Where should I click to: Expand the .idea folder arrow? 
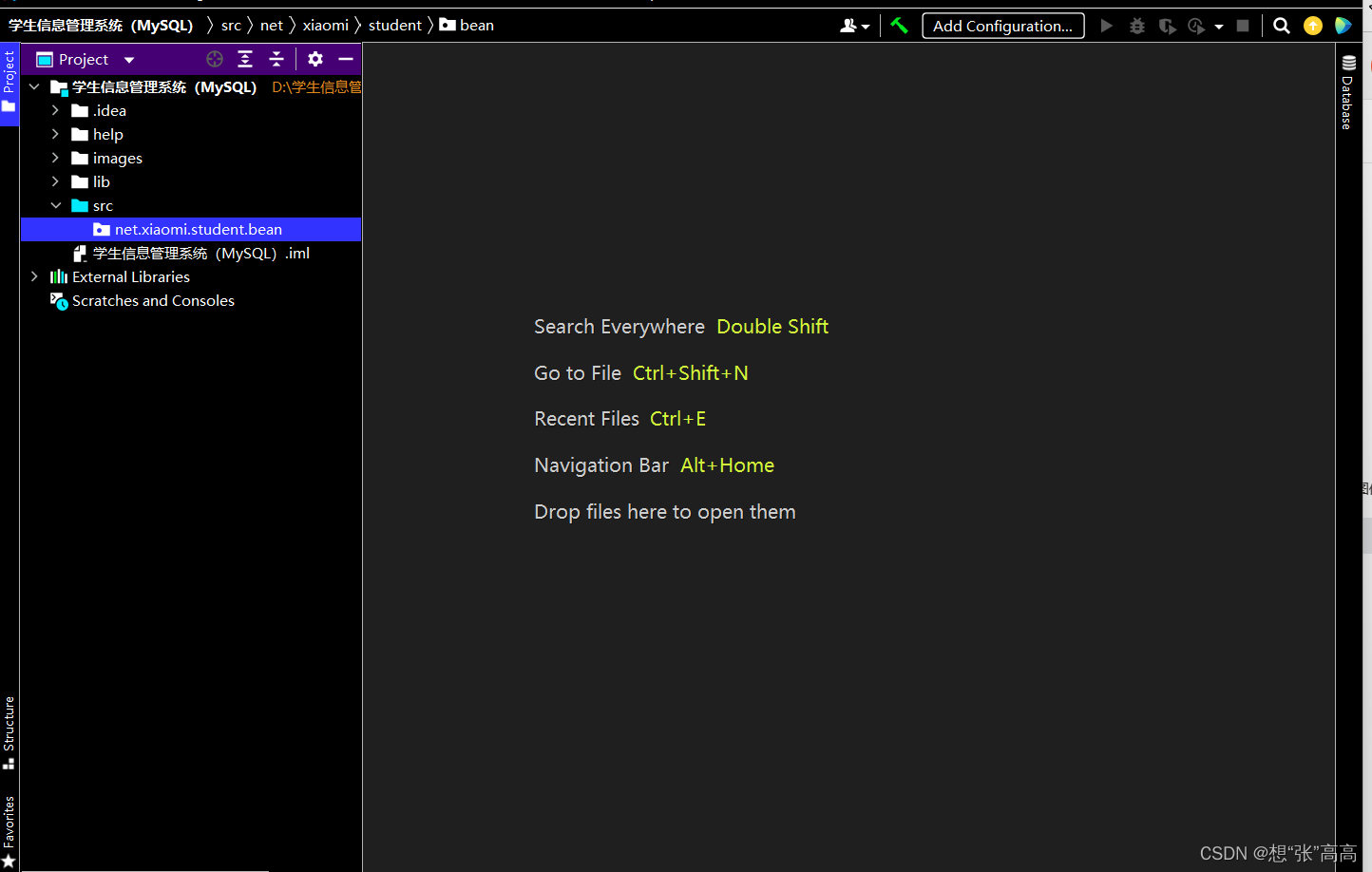click(55, 110)
